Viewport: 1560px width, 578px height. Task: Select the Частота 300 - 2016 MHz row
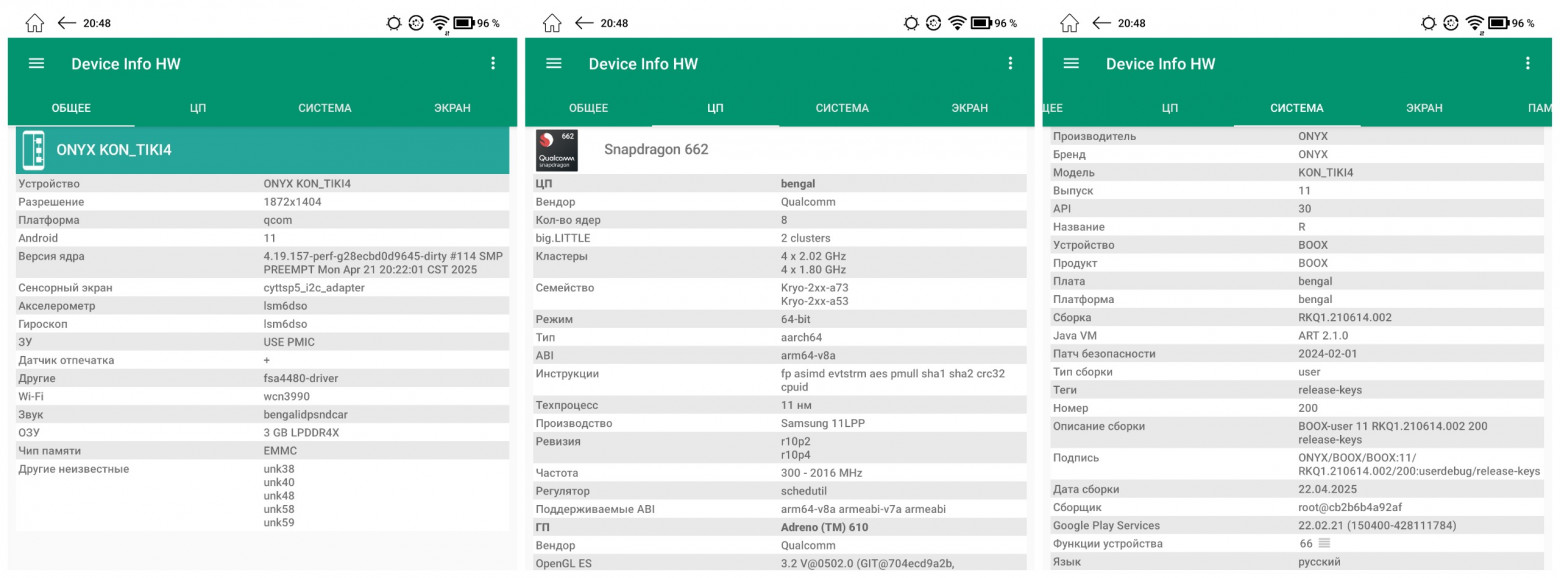coord(780,473)
